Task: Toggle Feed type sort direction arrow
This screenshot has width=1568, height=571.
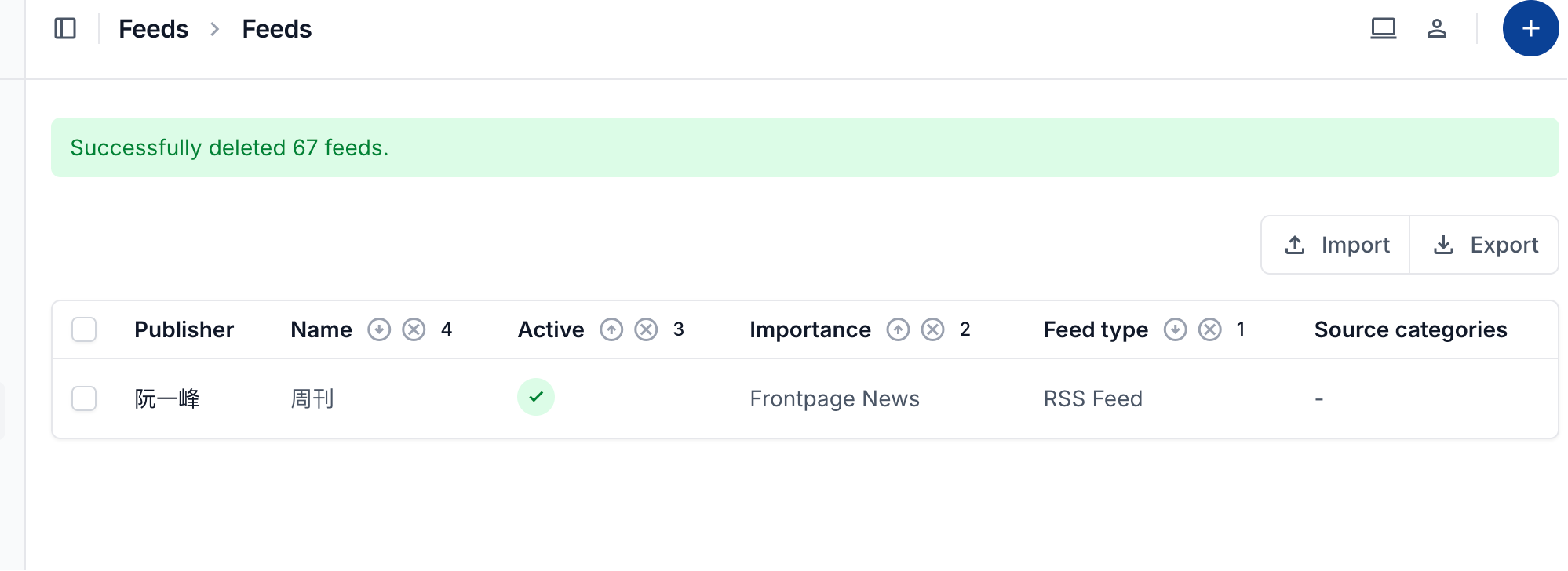Action: (x=1175, y=329)
